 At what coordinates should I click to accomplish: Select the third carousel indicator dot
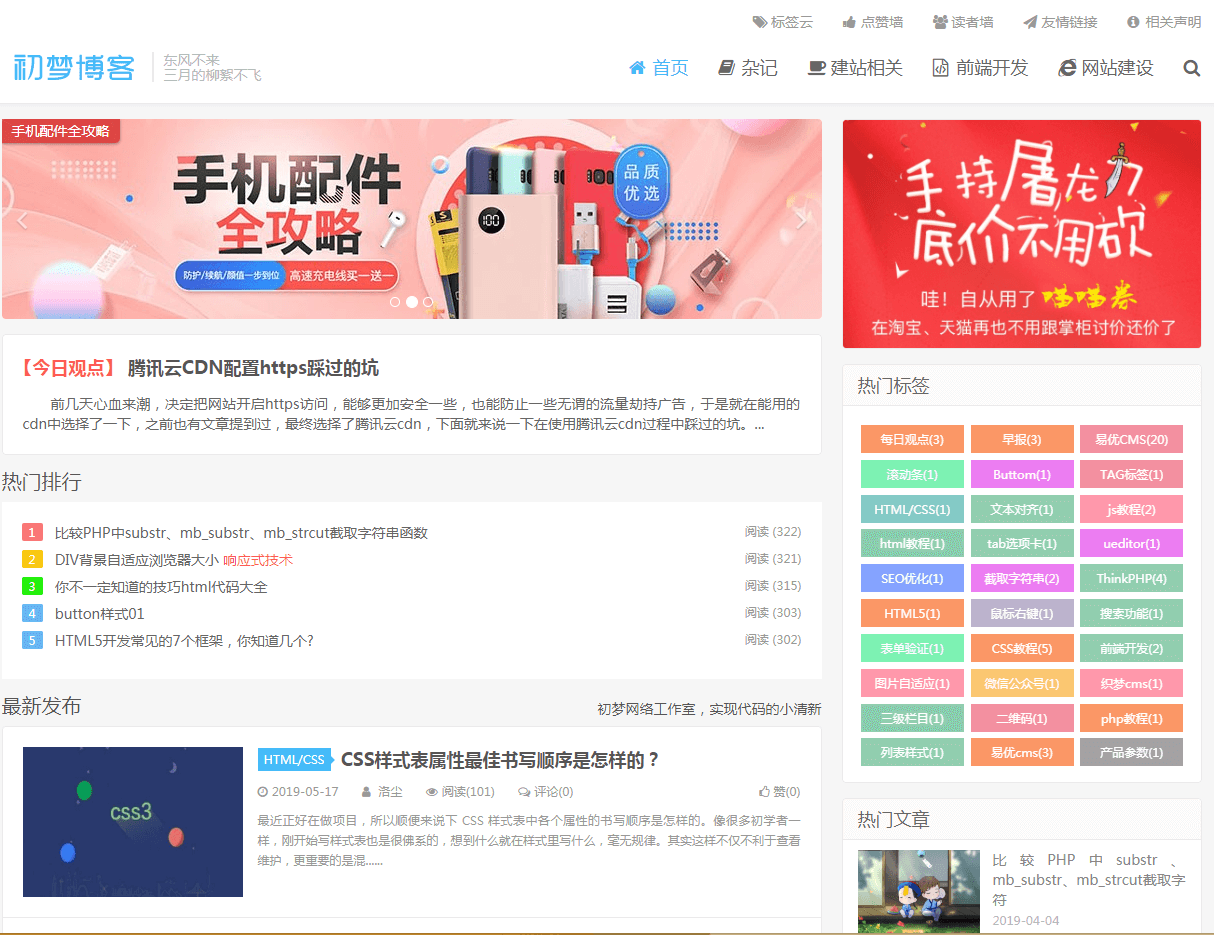(428, 301)
